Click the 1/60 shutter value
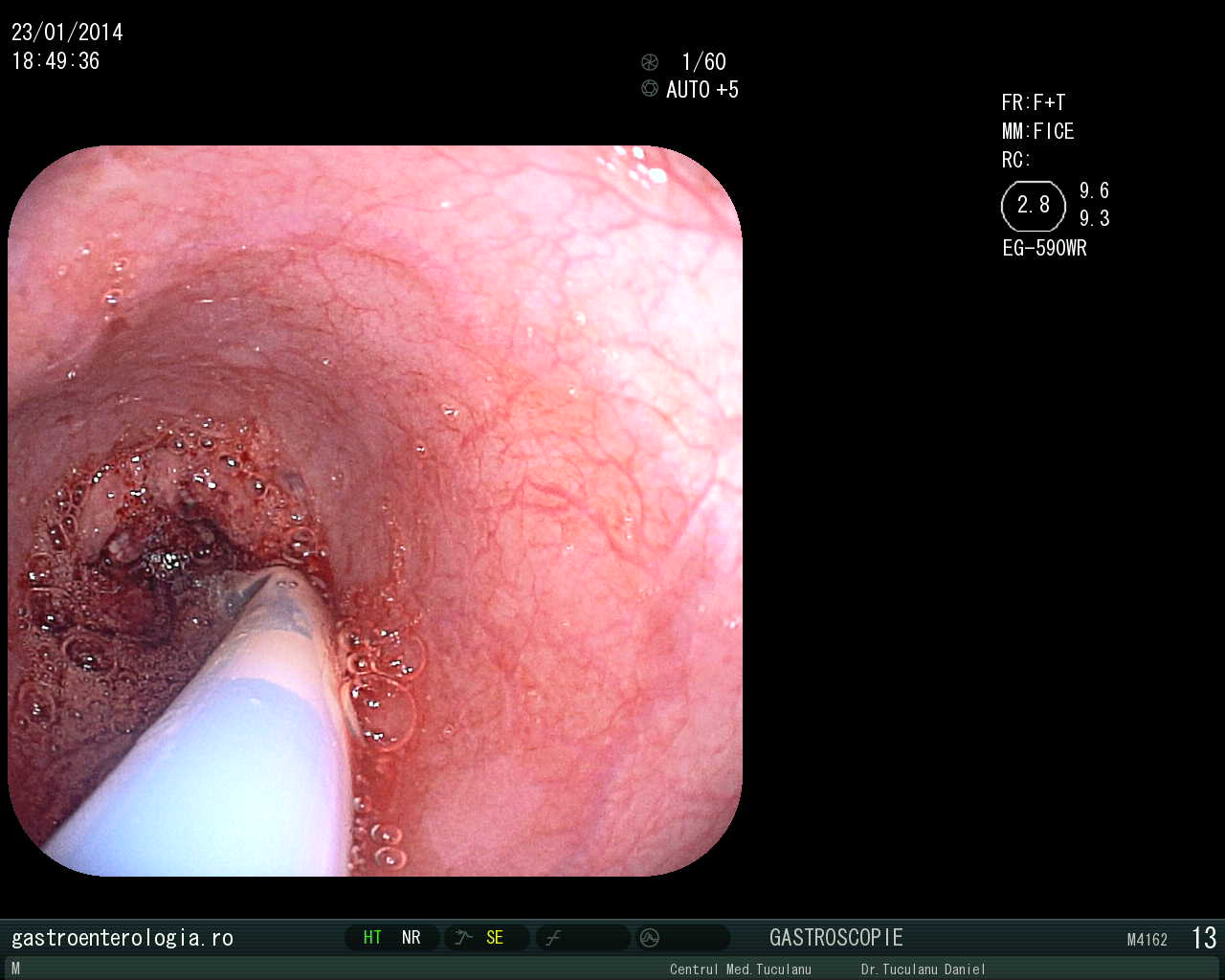Viewport: 1225px width, 980px height. click(x=703, y=62)
